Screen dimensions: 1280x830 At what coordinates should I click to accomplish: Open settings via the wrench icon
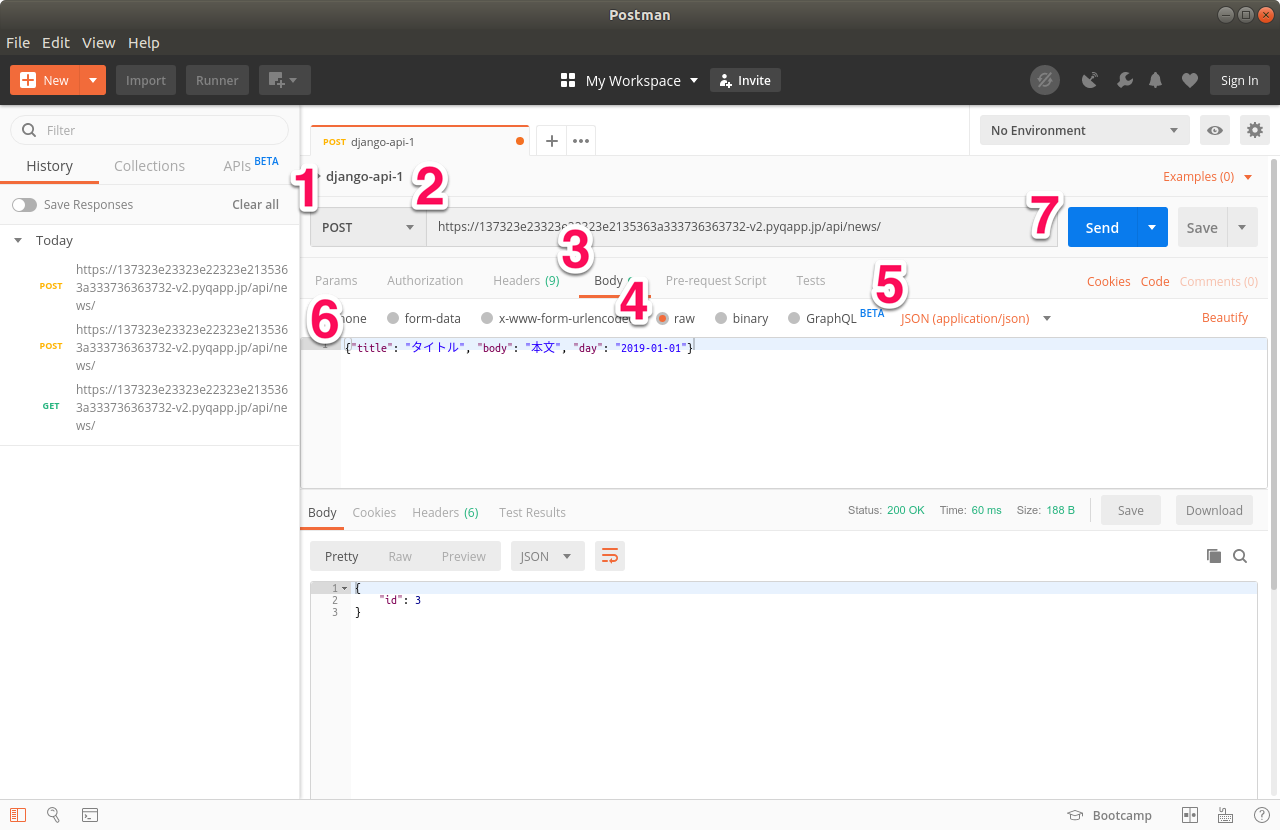(1125, 81)
